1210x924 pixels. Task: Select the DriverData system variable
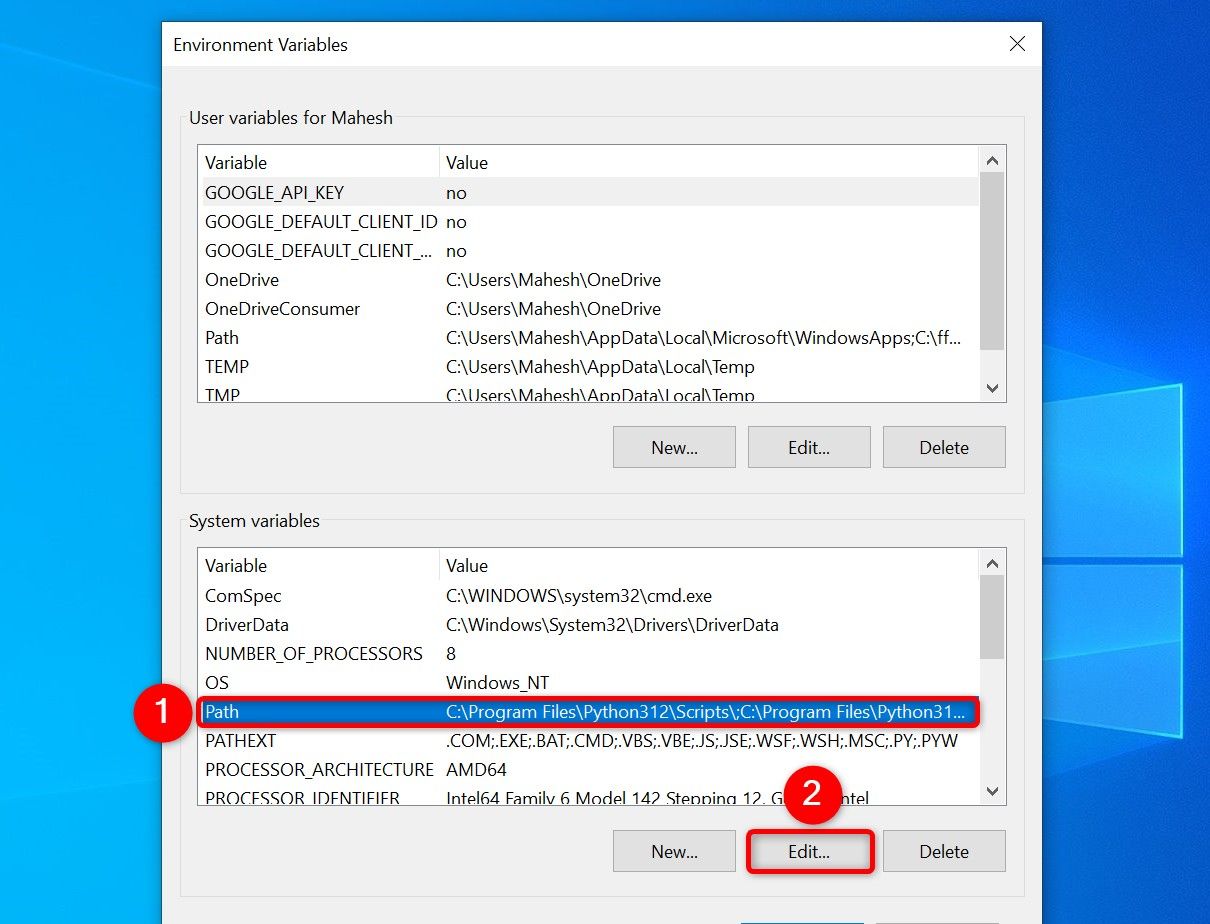(x=589, y=625)
